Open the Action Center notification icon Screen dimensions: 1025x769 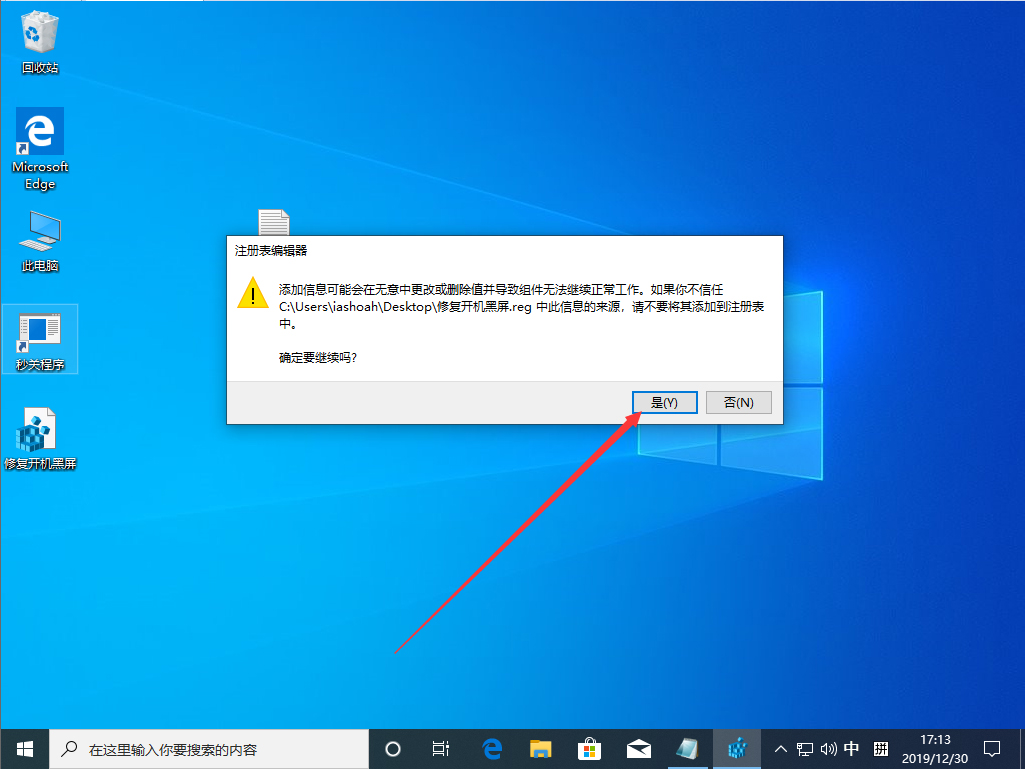click(x=992, y=748)
